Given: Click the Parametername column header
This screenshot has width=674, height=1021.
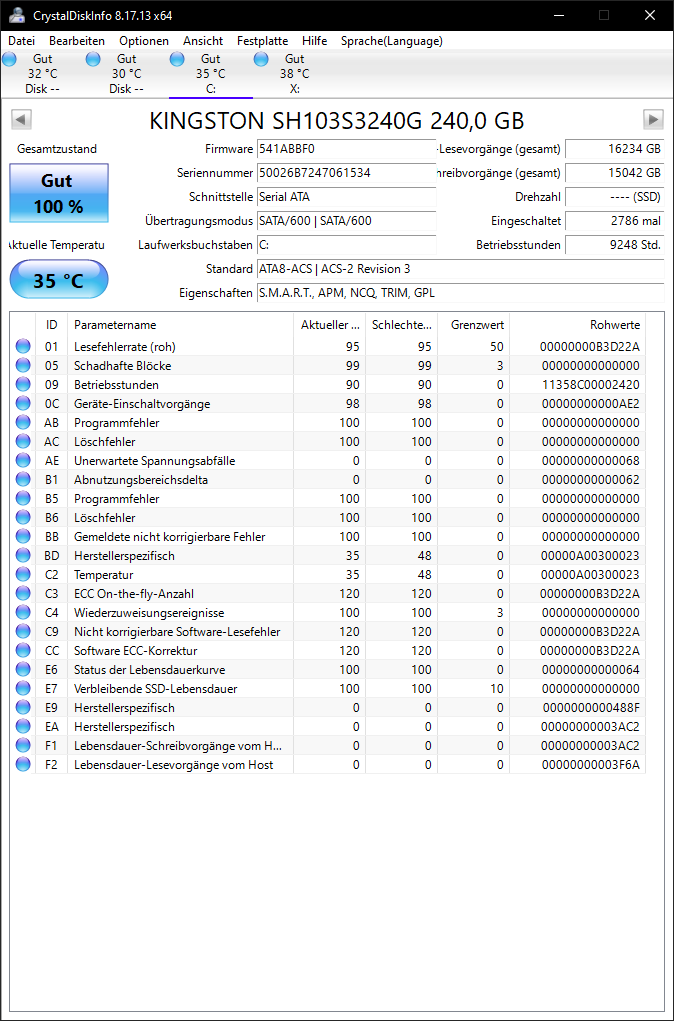Looking at the screenshot, I should point(180,324).
